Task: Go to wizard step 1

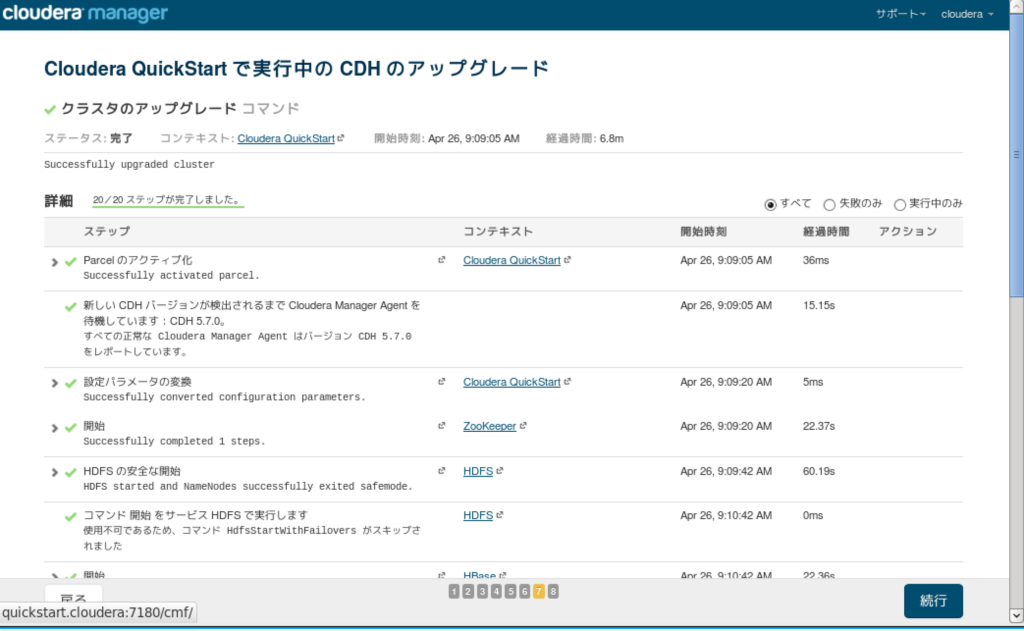Action: click(454, 592)
